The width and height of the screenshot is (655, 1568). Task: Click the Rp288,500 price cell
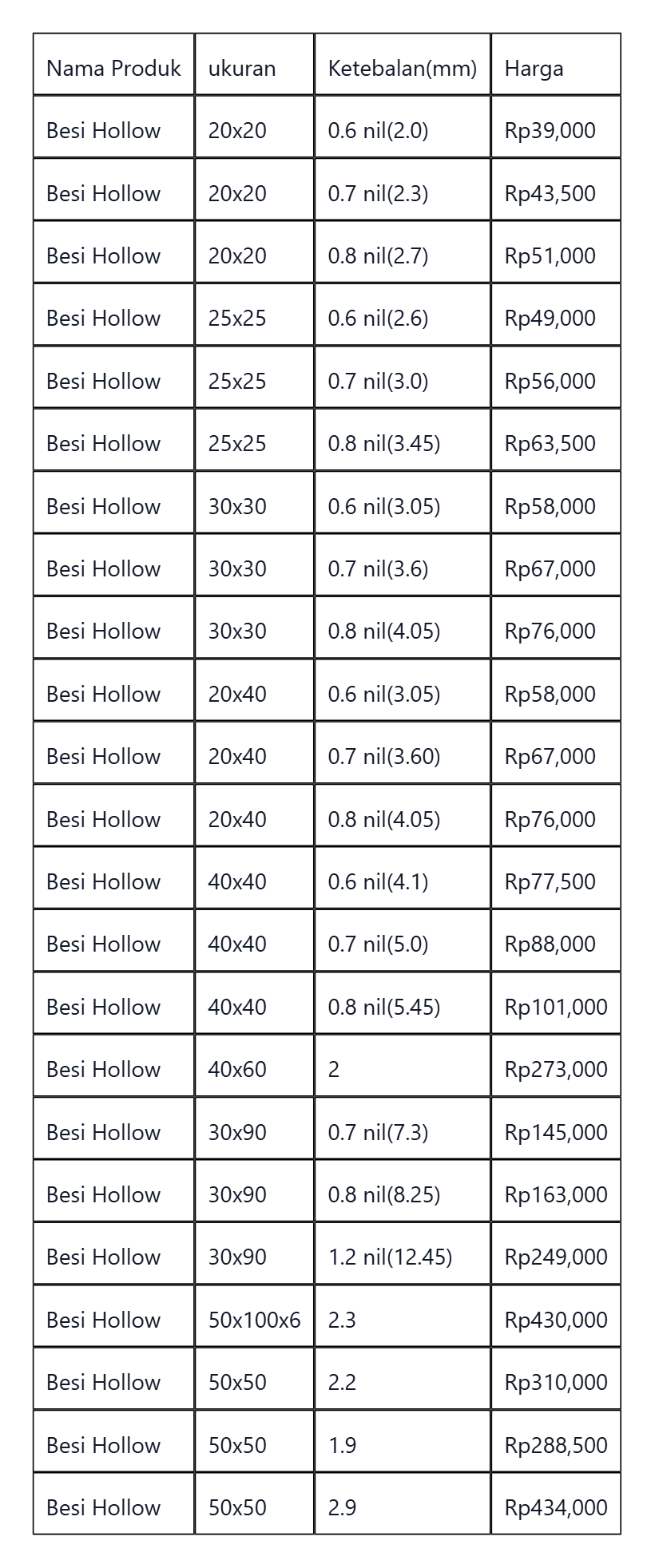[556, 1442]
